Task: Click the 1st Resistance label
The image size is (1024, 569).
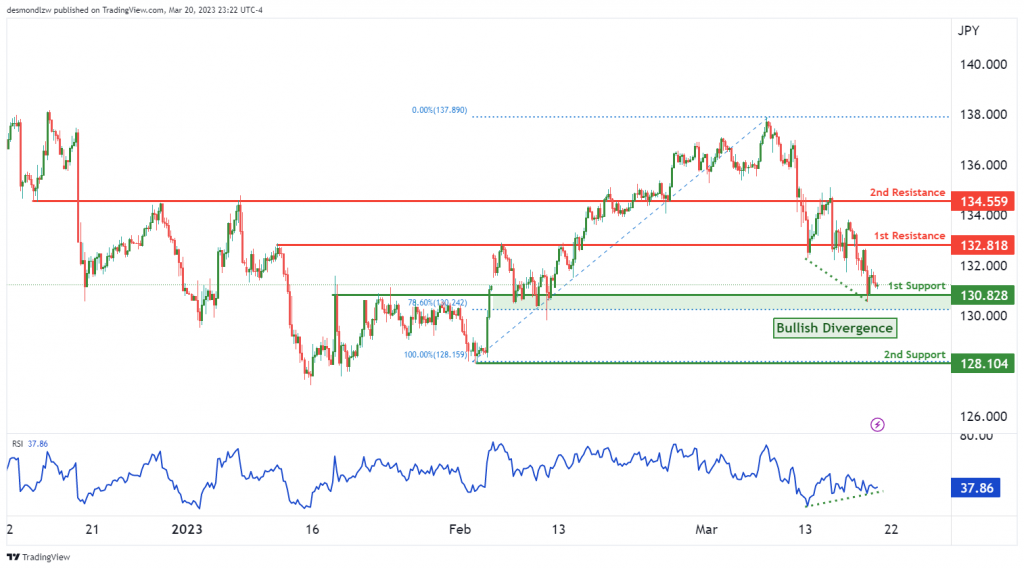Action: click(909, 236)
